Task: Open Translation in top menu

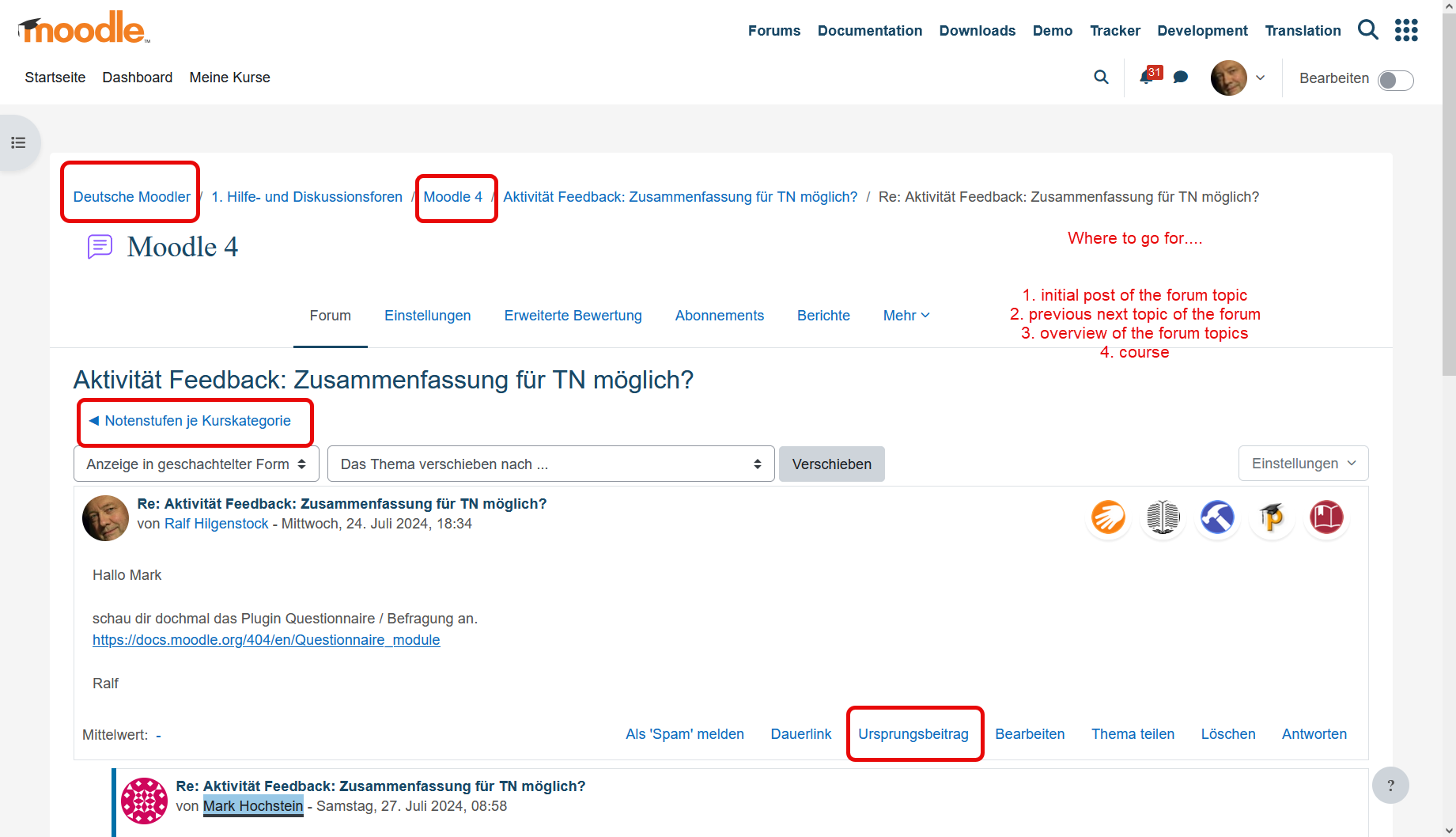Action: pyautogui.click(x=1303, y=31)
